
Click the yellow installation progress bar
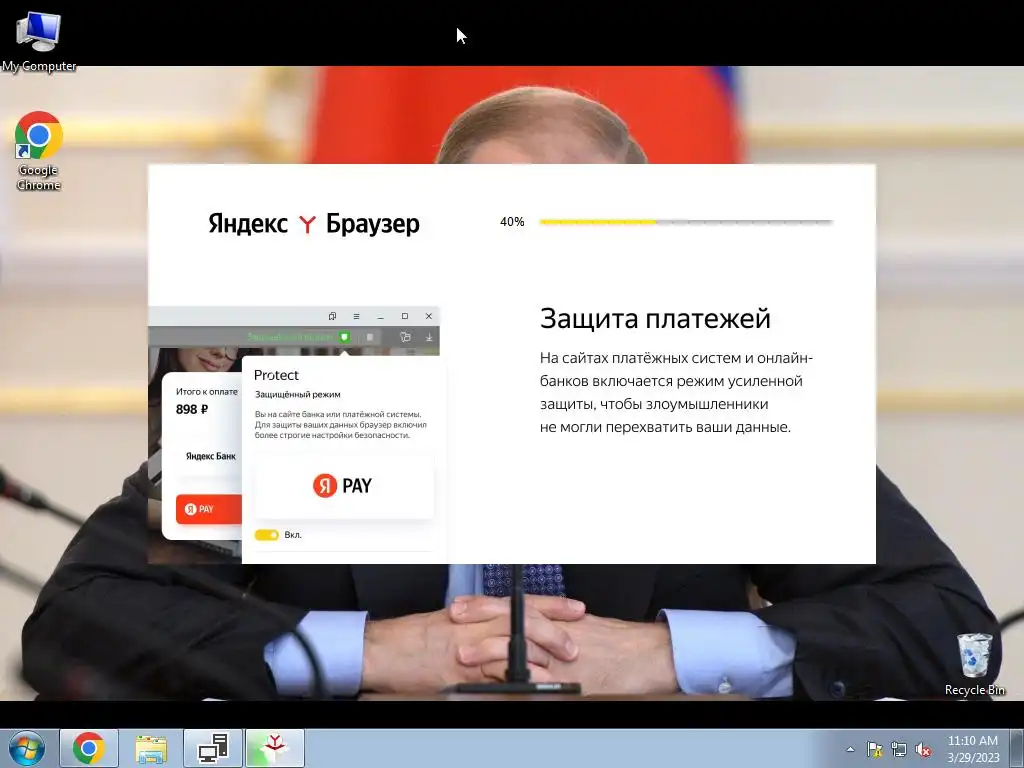point(686,222)
